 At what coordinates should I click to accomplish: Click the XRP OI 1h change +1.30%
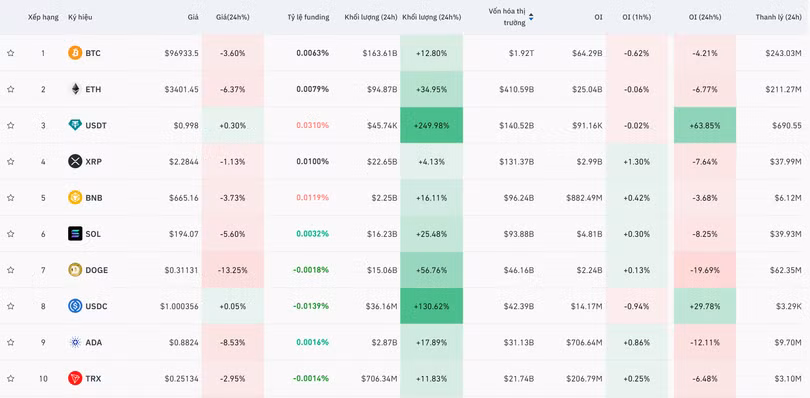[x=636, y=161]
